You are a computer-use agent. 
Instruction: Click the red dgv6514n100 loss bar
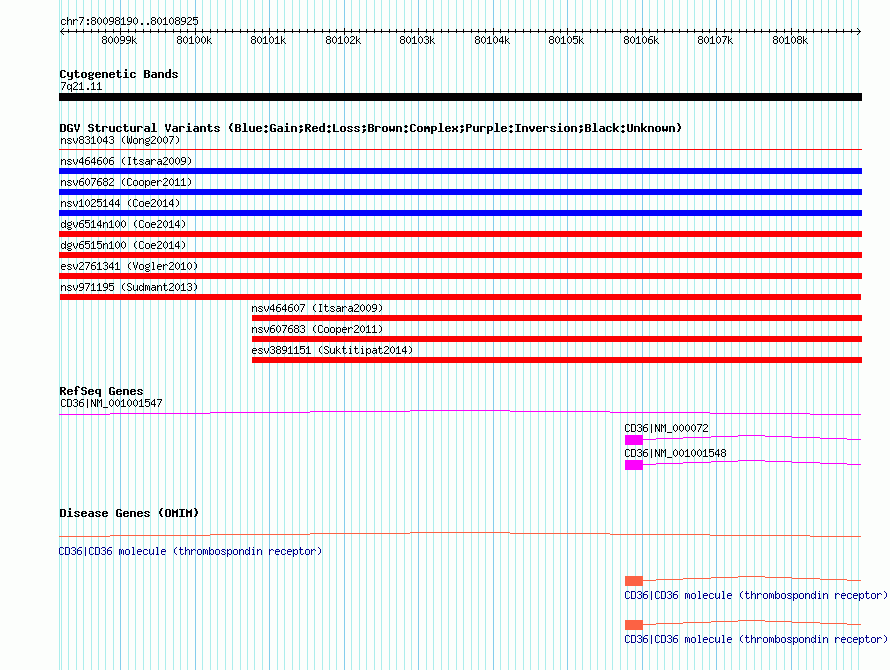tap(460, 234)
